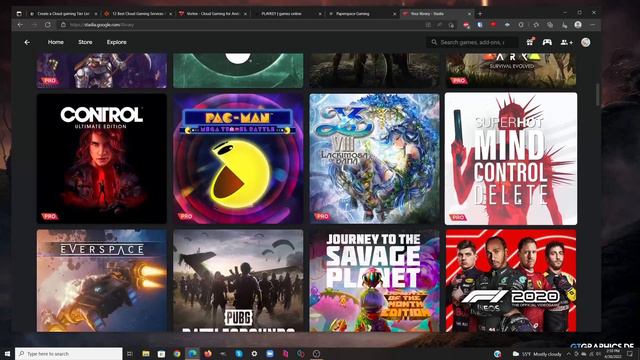The height and width of the screenshot is (360, 640).
Task: Open the Stadia gift/notifications icon
Action: click(x=530, y=42)
